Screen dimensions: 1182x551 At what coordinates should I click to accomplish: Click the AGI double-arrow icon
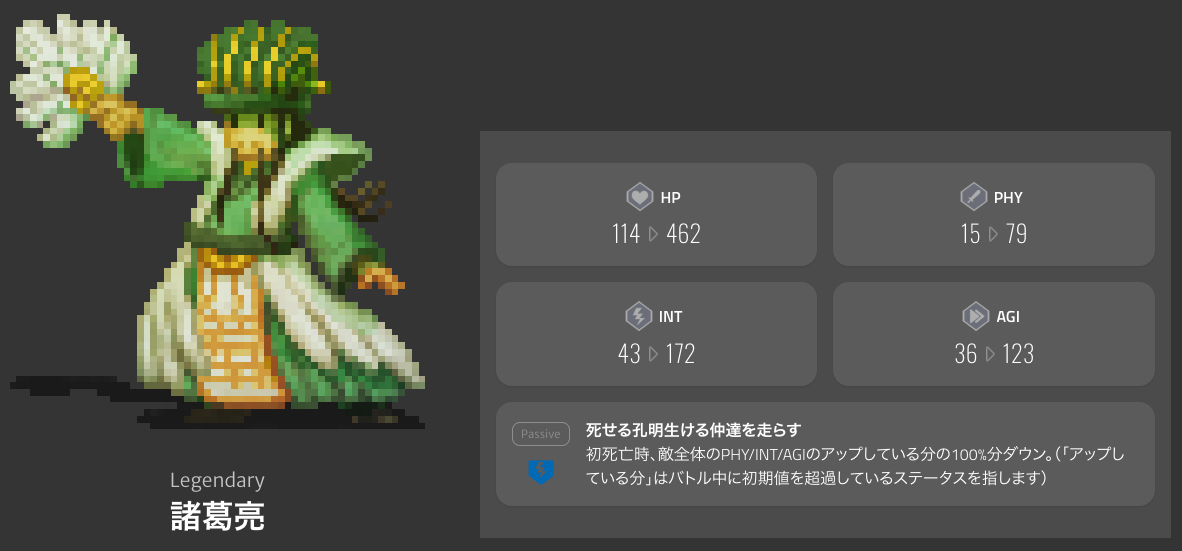(x=975, y=317)
